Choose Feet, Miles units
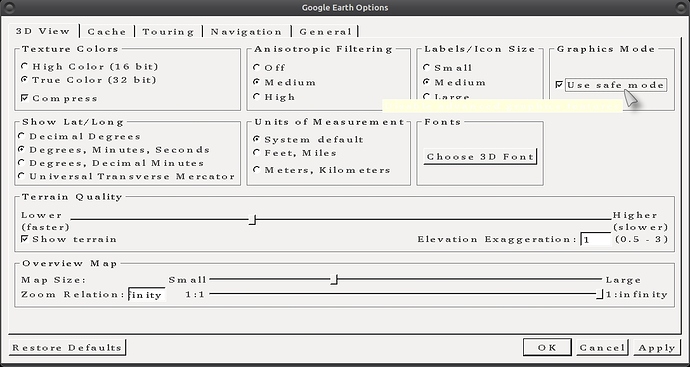 [295, 153]
